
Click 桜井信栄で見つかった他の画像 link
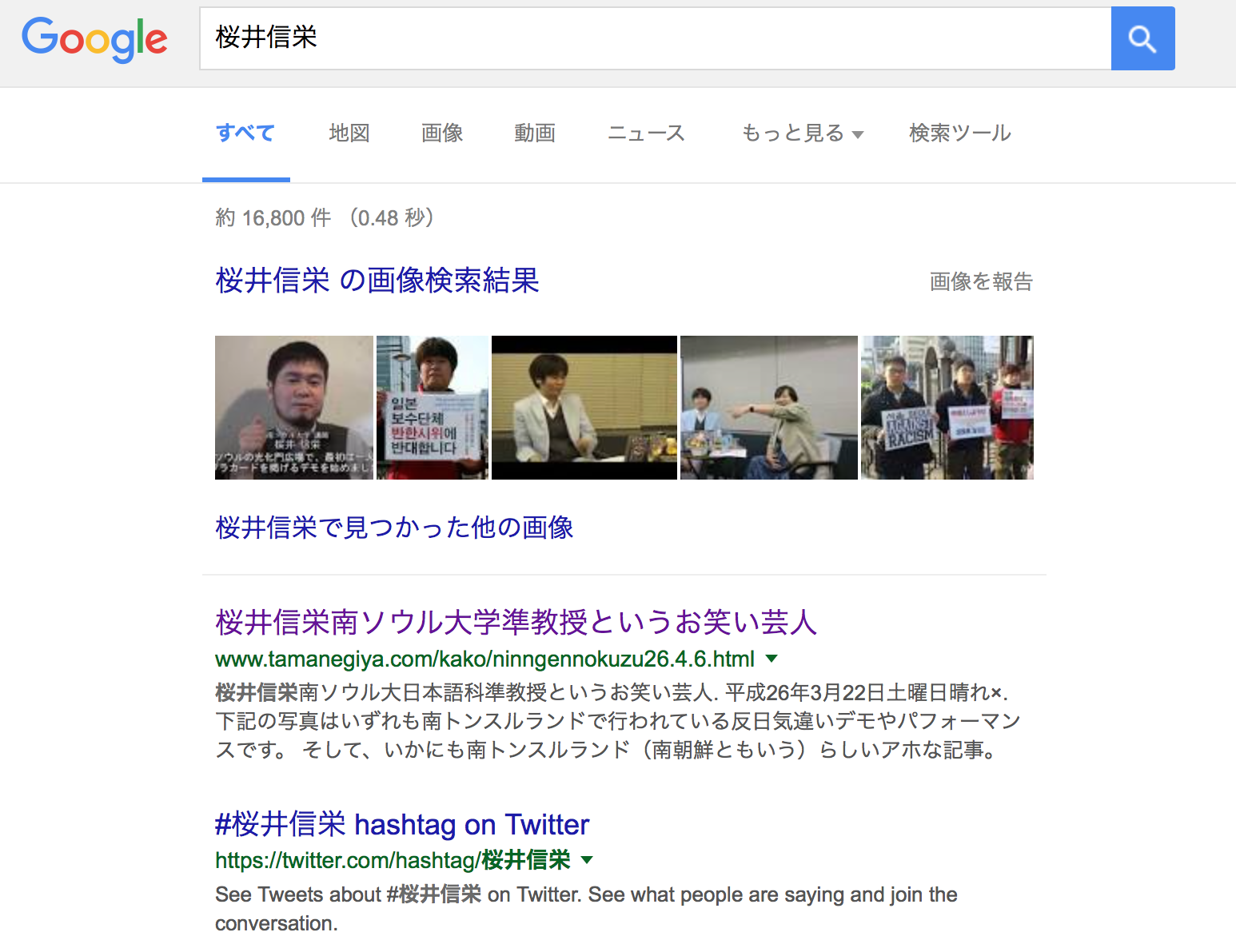(394, 528)
